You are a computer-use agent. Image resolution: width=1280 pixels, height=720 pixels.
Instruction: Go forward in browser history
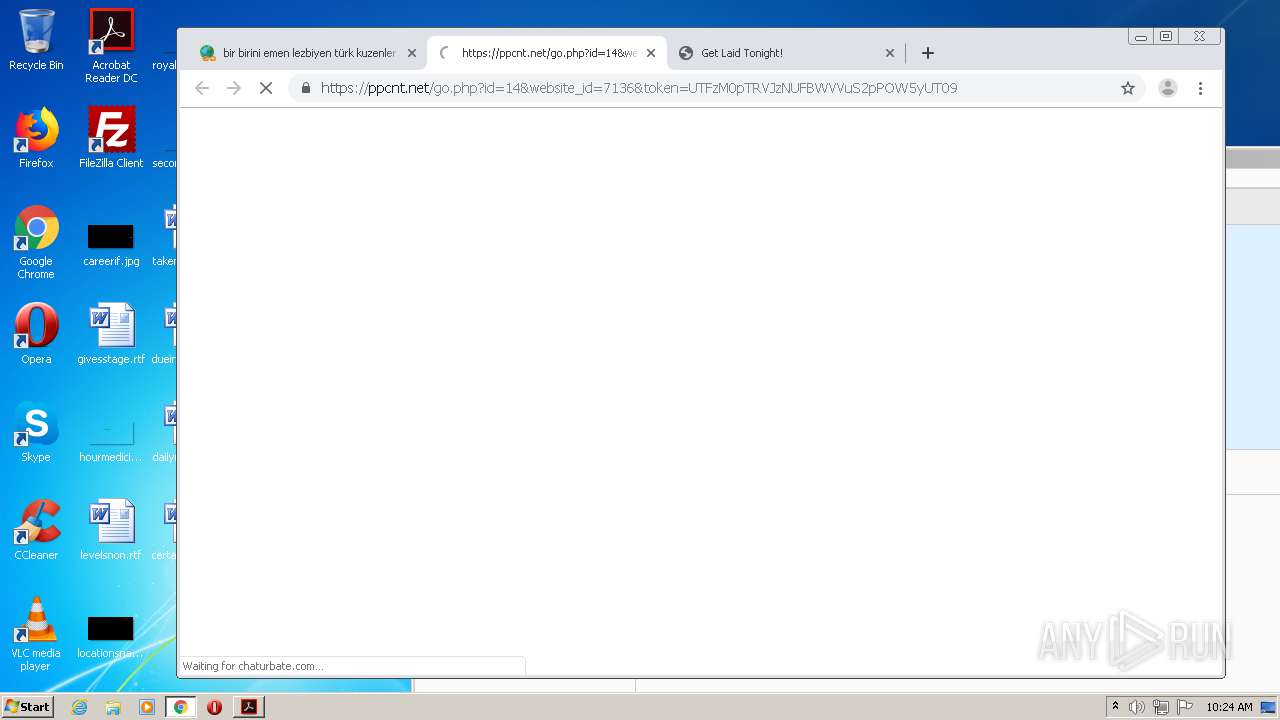pyautogui.click(x=234, y=88)
